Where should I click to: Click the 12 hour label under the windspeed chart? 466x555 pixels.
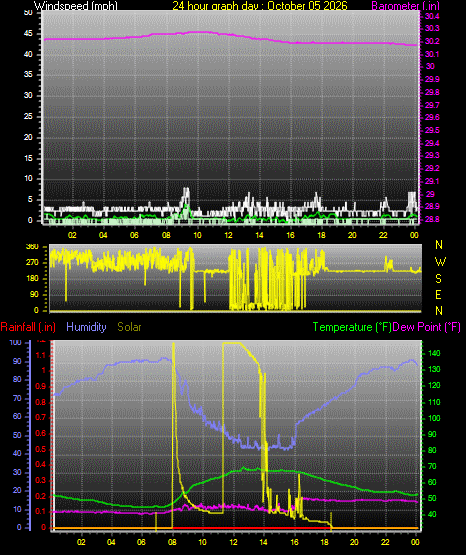[228, 235]
